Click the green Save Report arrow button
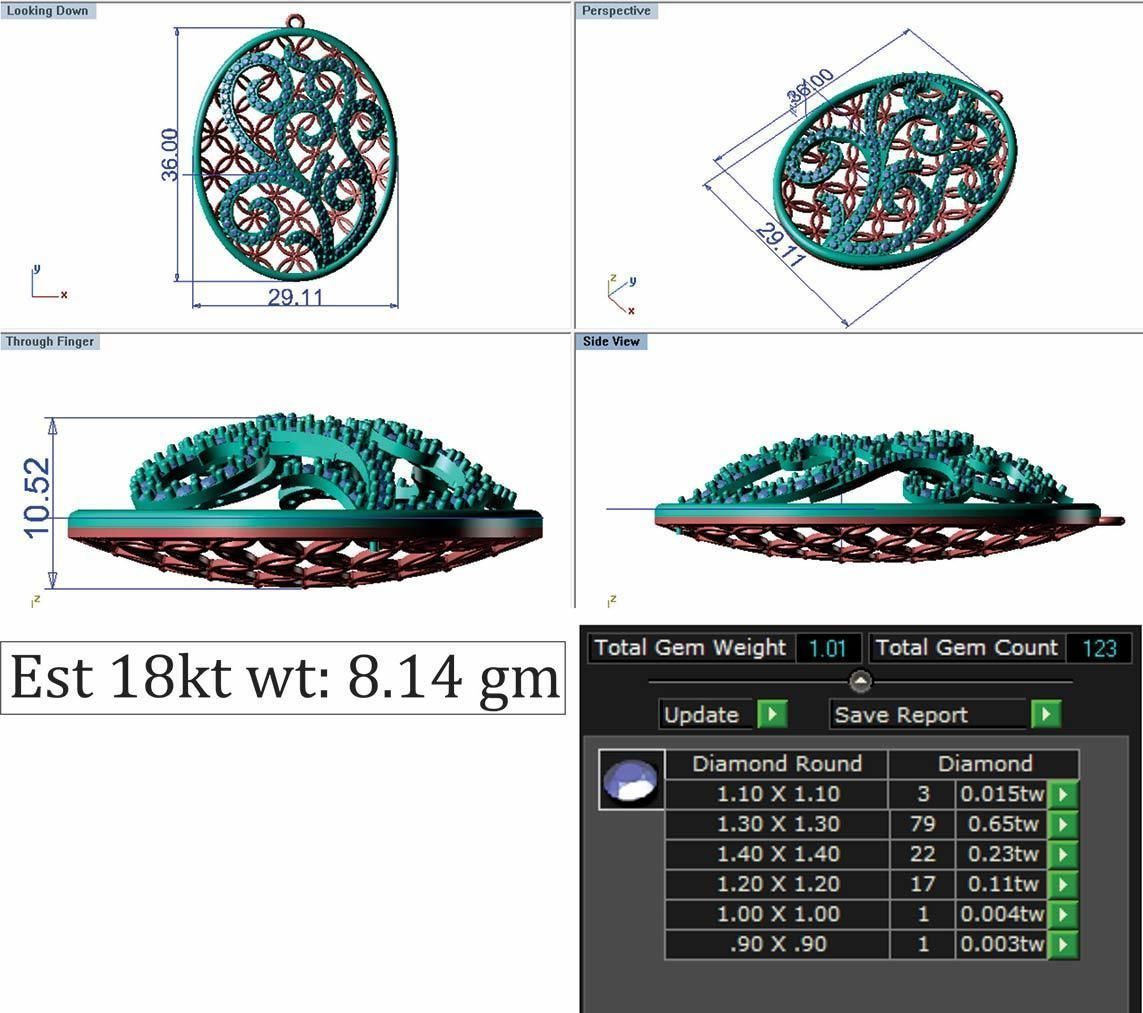This screenshot has height=1013, width=1143. 1046,714
